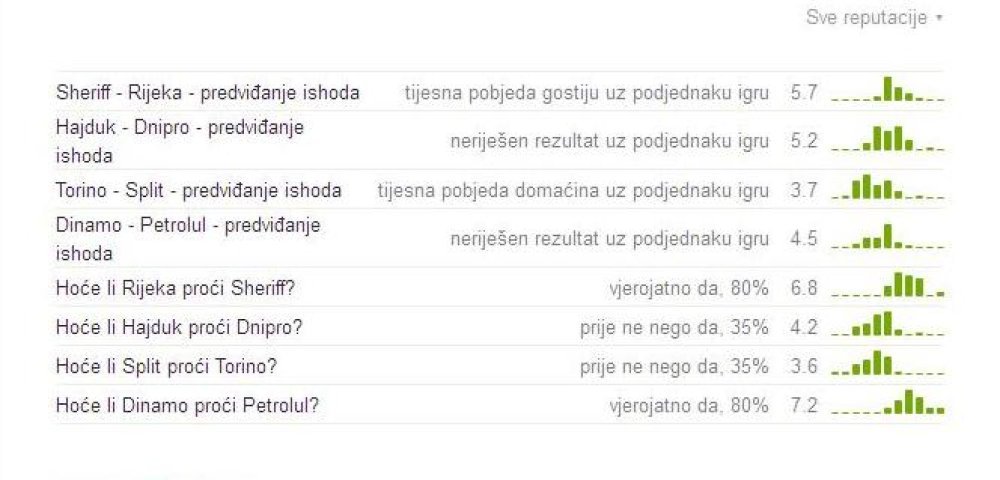Click the 7.2 score value
The width and height of the screenshot is (1000, 480).
[804, 405]
